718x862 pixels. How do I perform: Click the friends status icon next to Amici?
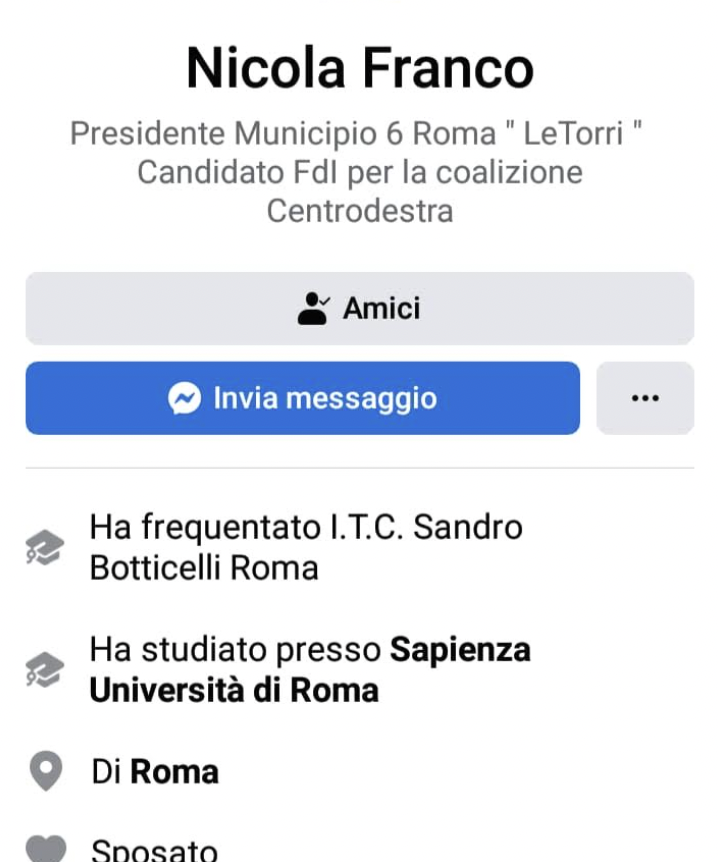click(313, 306)
